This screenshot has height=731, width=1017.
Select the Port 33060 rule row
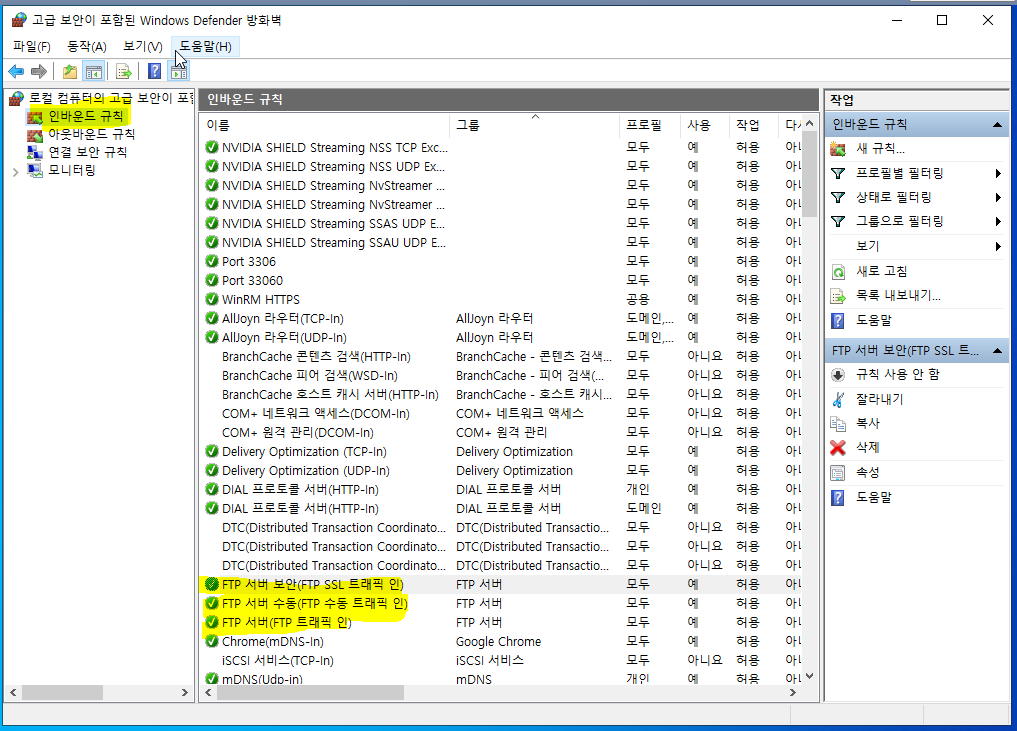point(501,280)
